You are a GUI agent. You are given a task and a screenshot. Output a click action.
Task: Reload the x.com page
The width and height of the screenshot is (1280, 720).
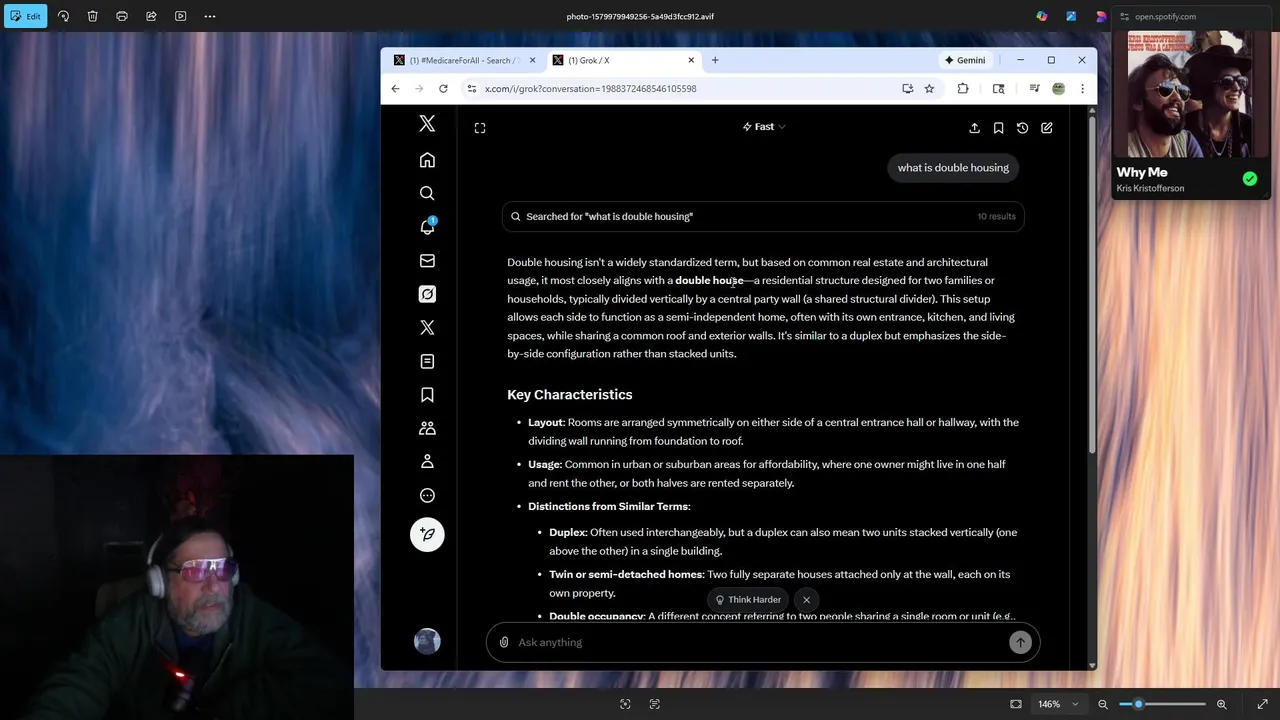click(443, 88)
